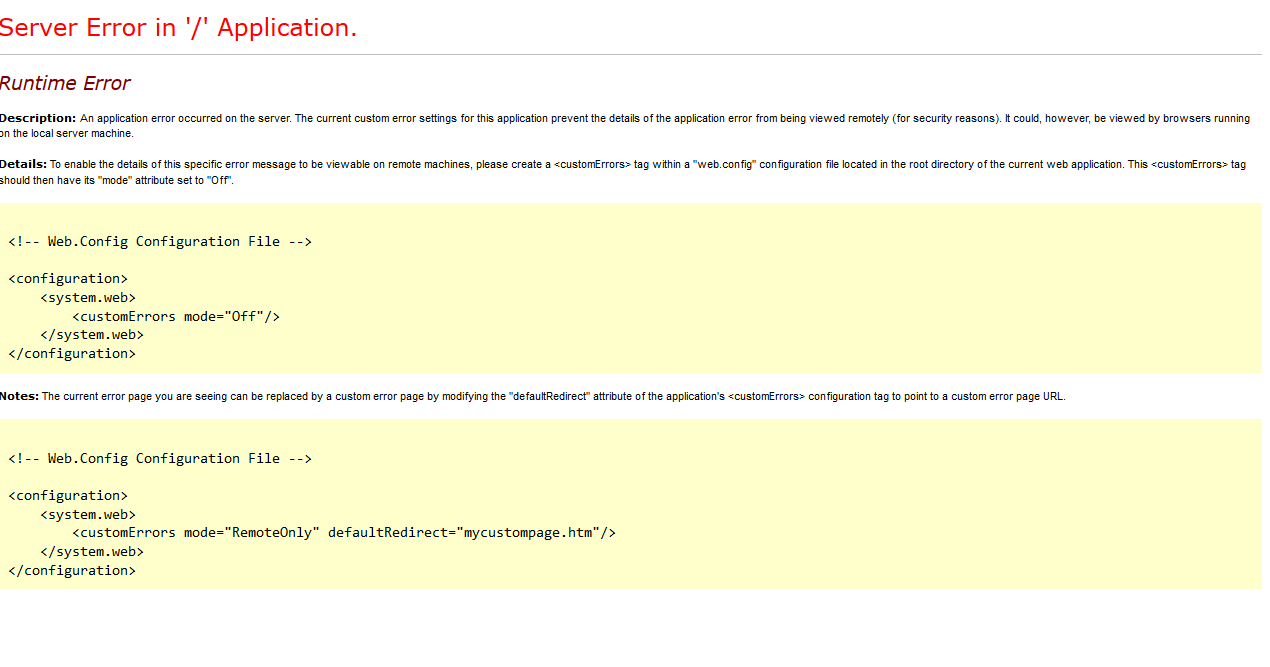Click the Web.Config comment line in second code block
Image resolution: width=1270 pixels, height=667 pixels.
[160, 458]
